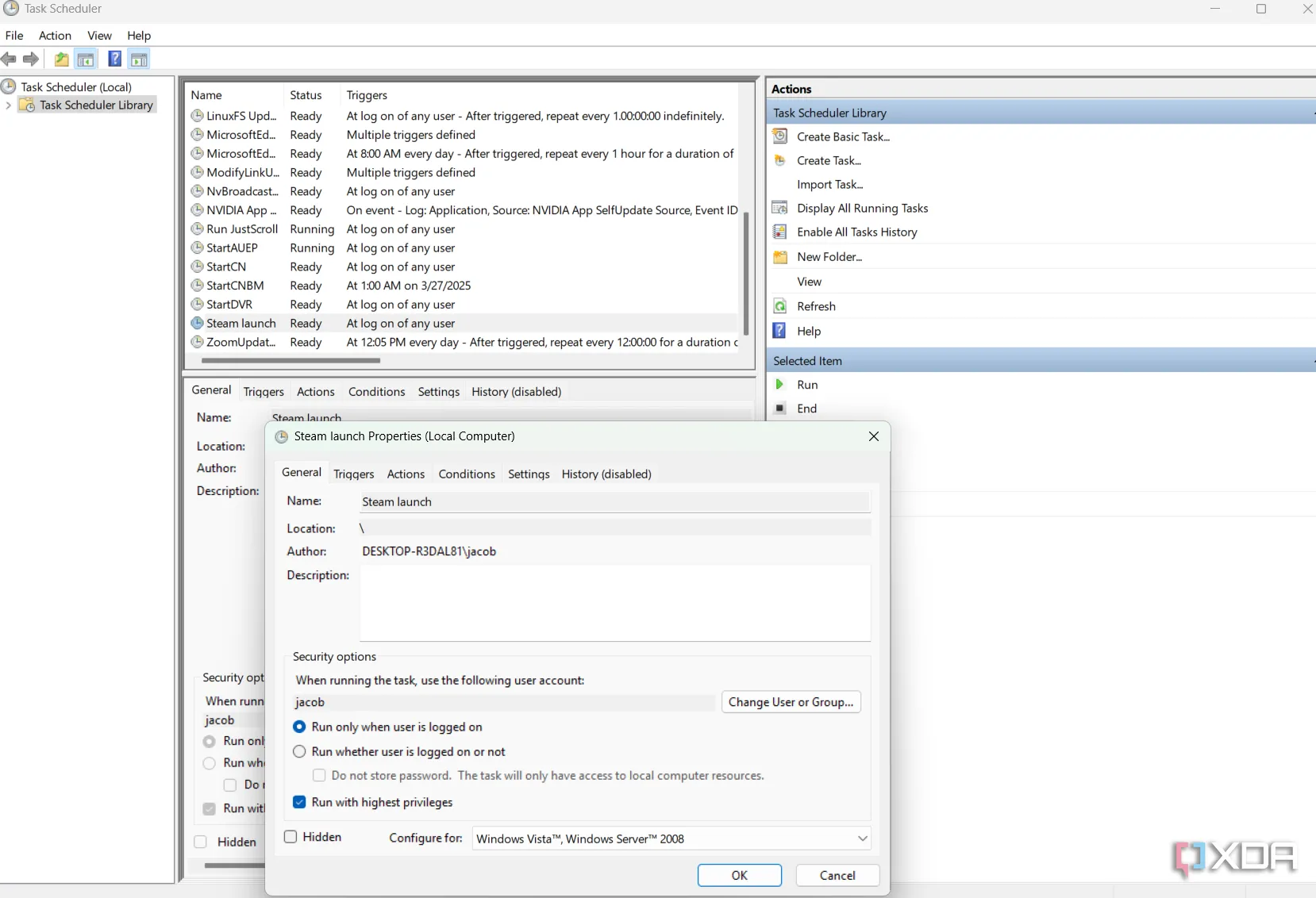The width and height of the screenshot is (1316, 898).
Task: Click the Back arrow toolbar icon
Action: 9,59
